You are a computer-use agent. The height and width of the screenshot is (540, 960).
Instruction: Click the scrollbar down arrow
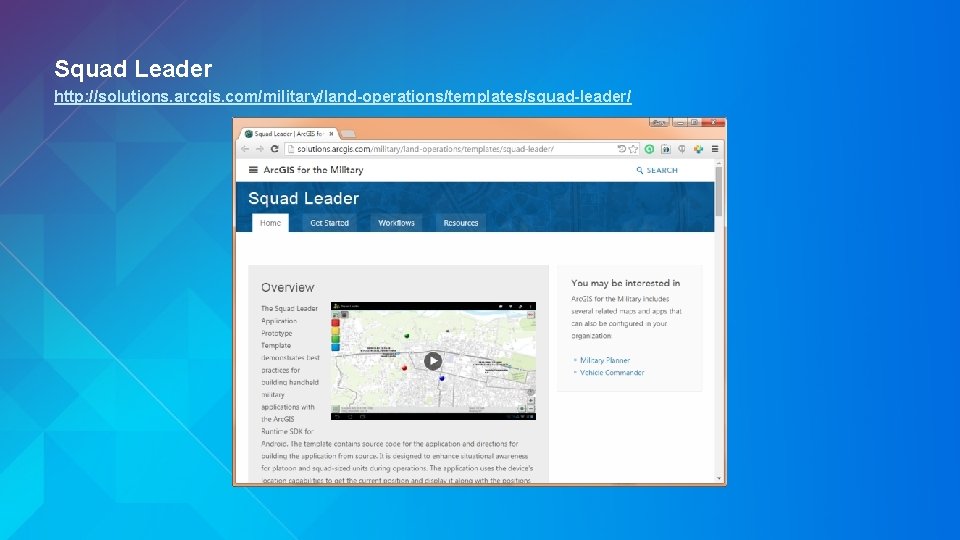(719, 479)
